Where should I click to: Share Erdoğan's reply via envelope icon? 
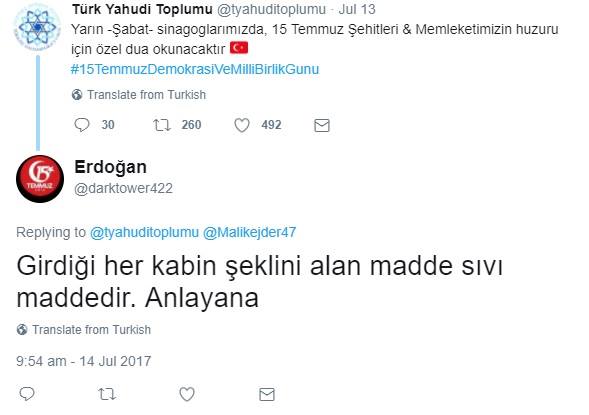click(267, 394)
